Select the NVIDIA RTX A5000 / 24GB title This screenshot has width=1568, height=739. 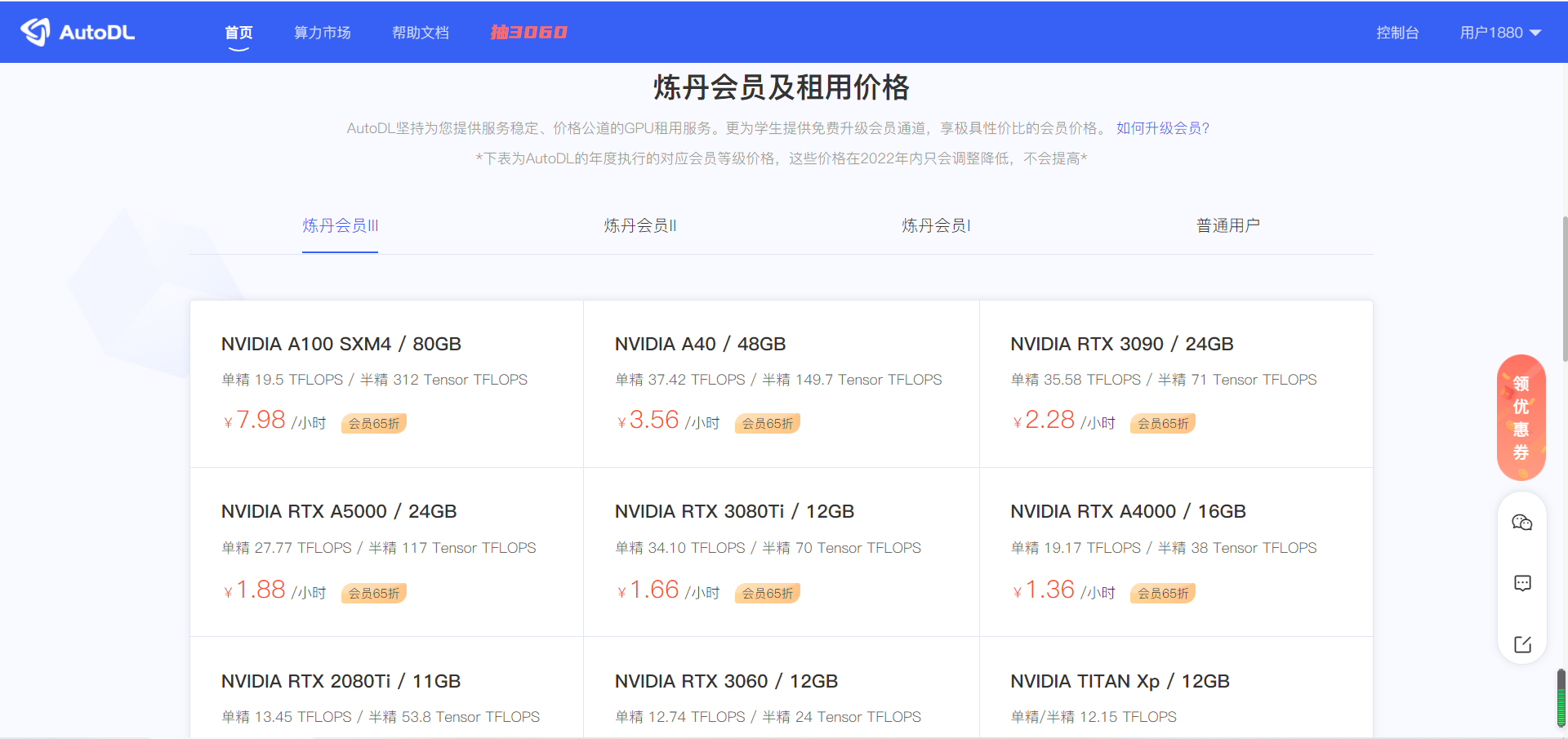pyautogui.click(x=339, y=511)
